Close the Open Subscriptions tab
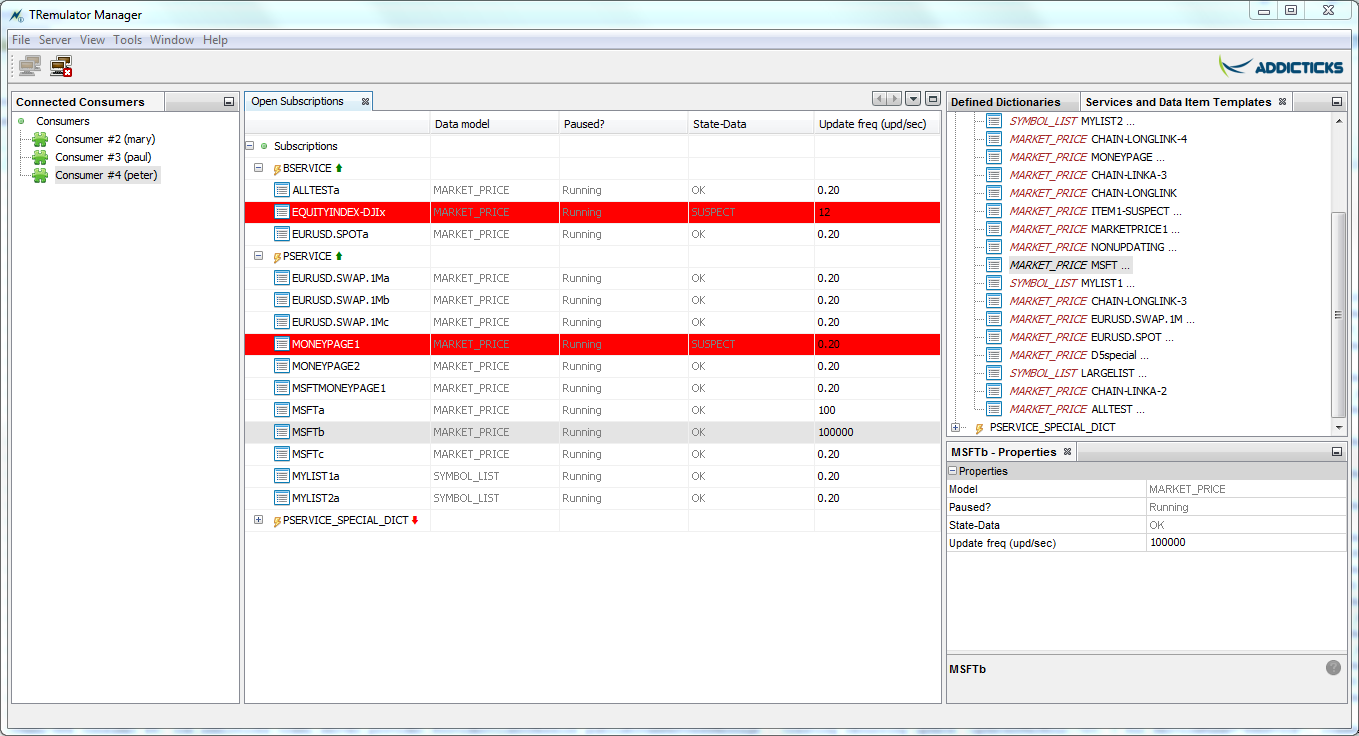 (x=365, y=101)
